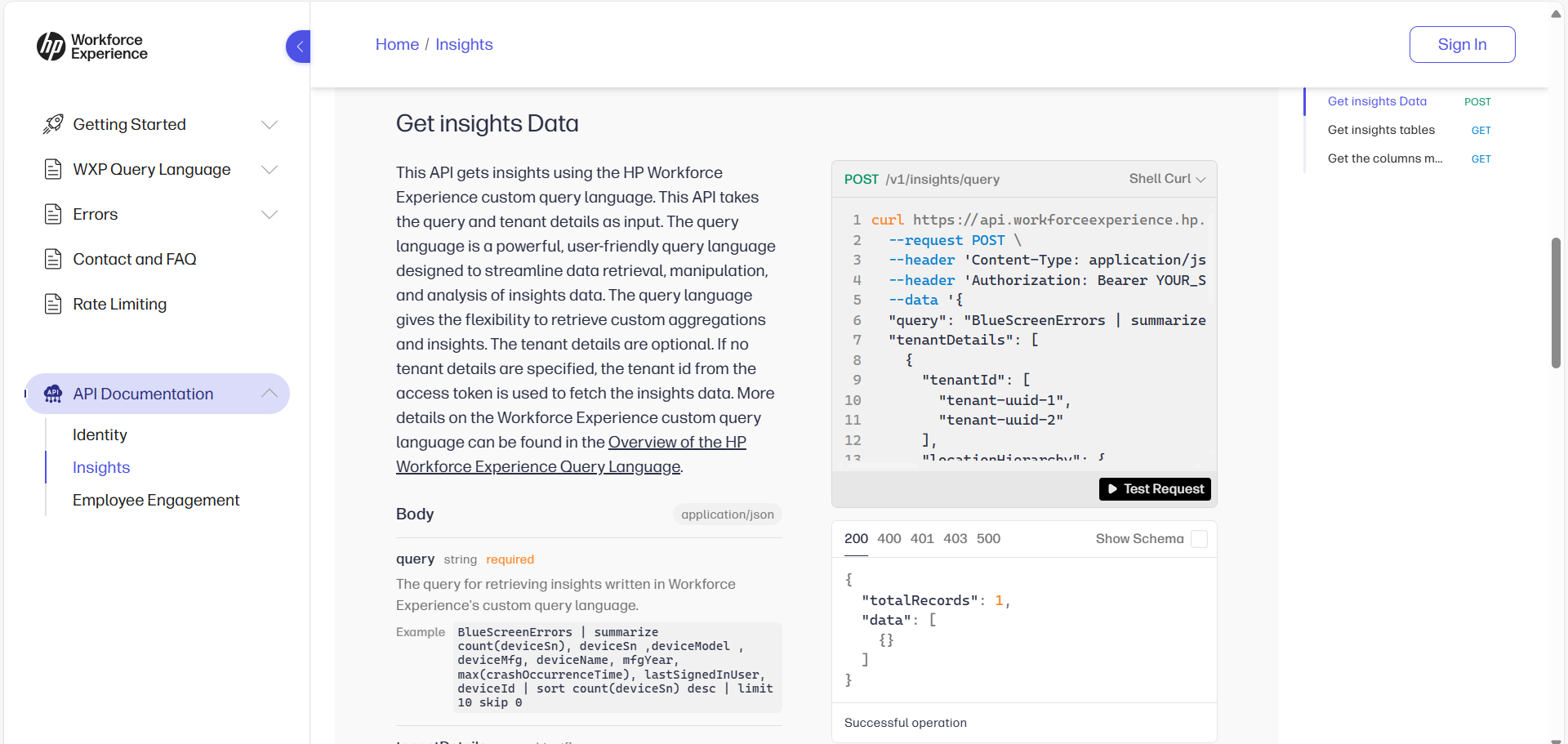Select the 200 response tab

(856, 539)
